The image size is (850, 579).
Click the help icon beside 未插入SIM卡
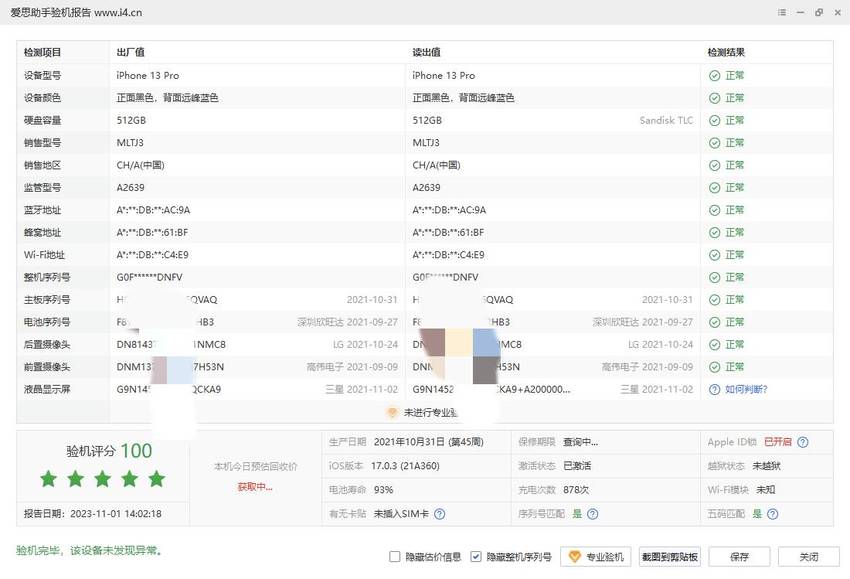pyautogui.click(x=440, y=513)
